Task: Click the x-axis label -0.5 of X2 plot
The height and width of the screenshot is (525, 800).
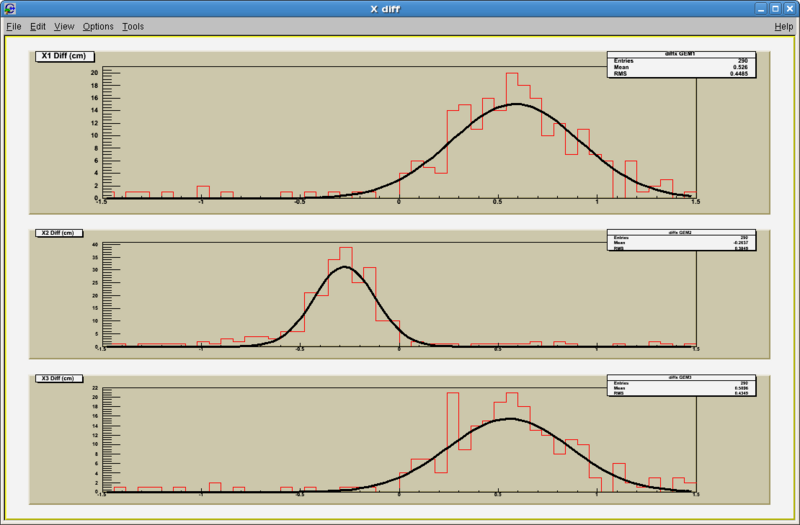Action: tap(300, 349)
